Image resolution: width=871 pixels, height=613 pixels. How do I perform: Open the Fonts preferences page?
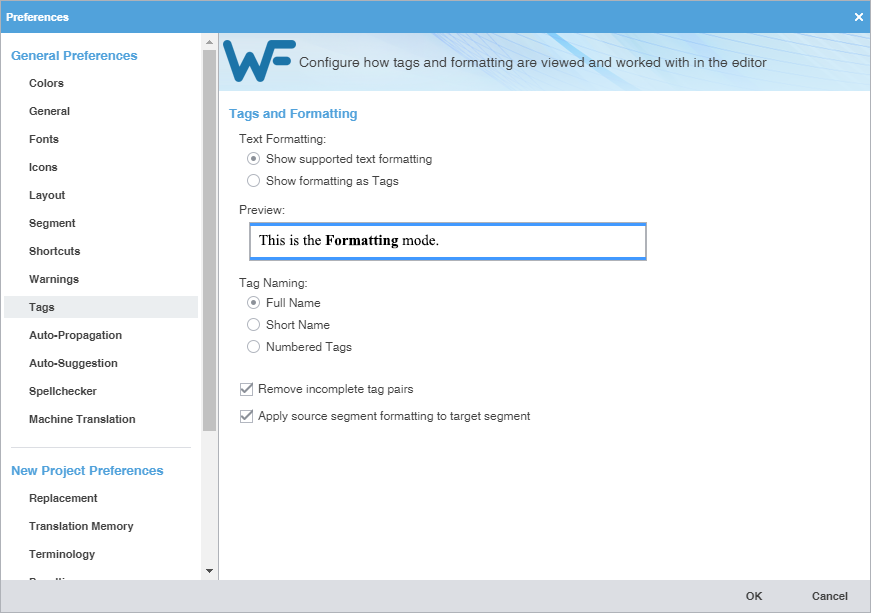(x=42, y=139)
